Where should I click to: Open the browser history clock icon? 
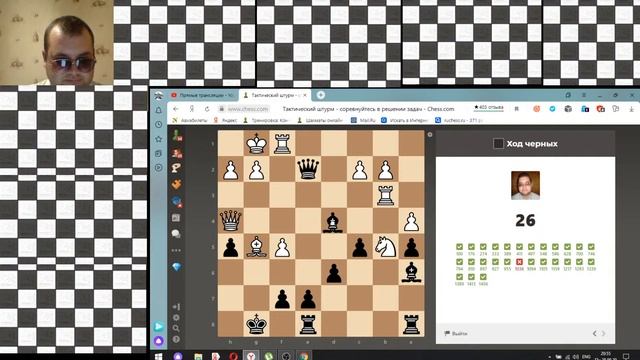tap(159, 124)
